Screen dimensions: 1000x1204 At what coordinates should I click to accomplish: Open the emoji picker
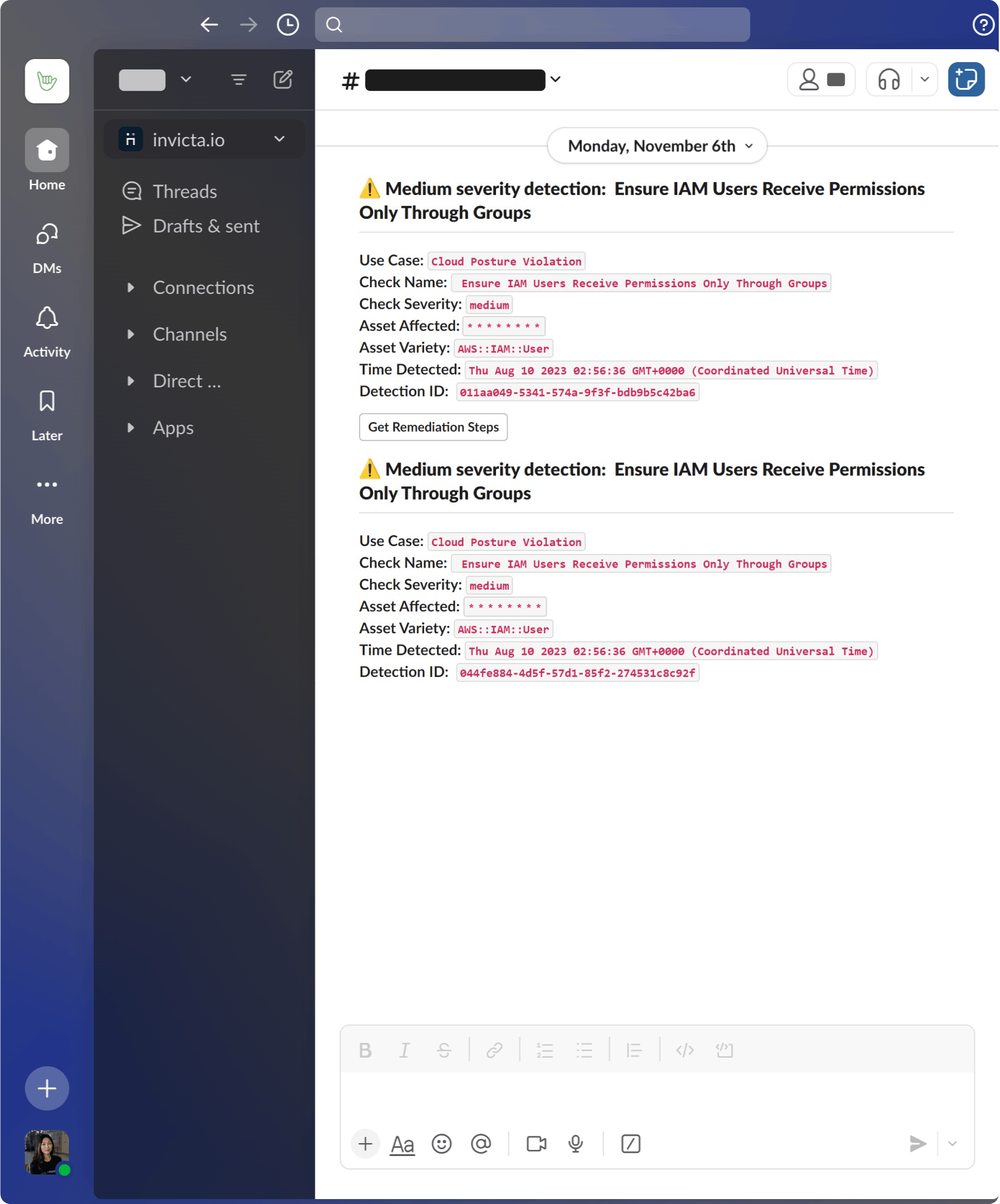(441, 1144)
